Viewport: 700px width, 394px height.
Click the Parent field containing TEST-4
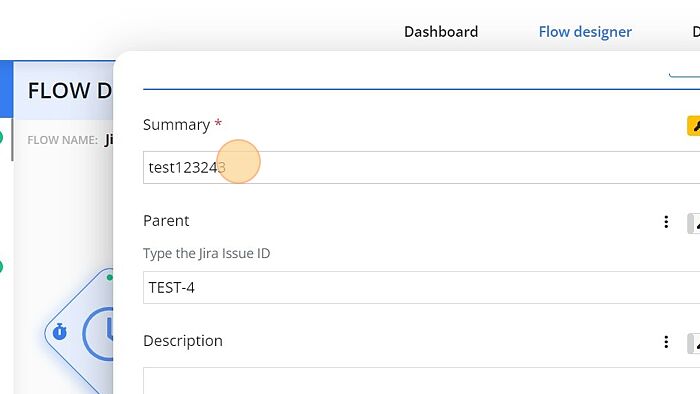(421, 287)
